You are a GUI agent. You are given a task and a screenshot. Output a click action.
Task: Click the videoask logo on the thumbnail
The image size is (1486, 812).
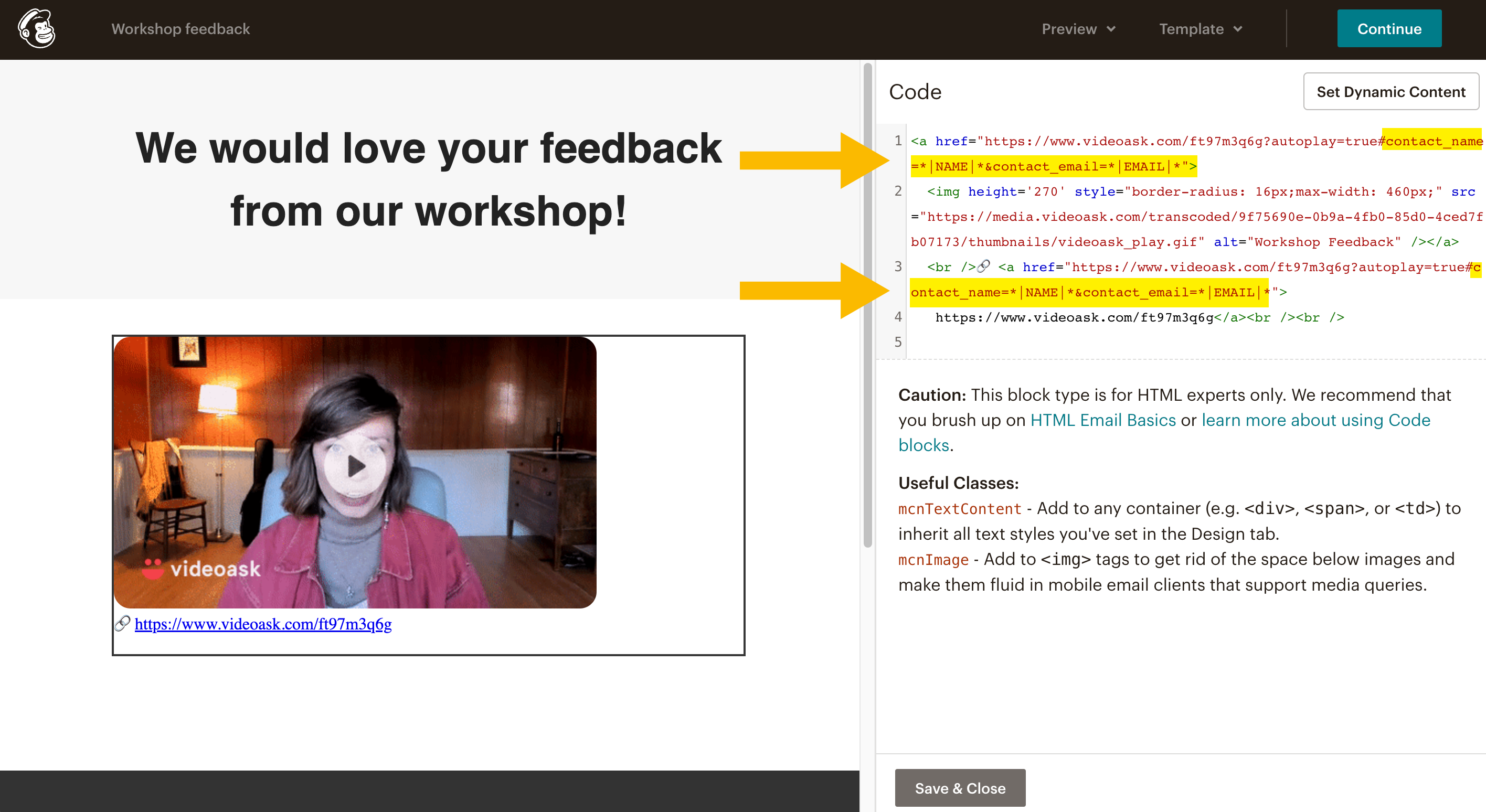202,569
